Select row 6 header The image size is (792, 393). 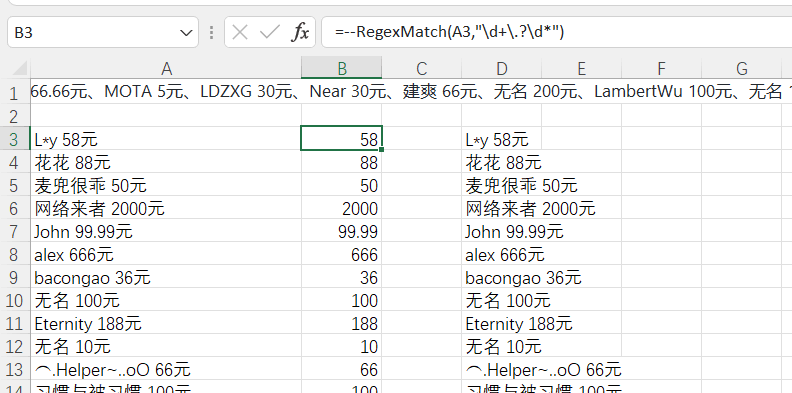14,208
